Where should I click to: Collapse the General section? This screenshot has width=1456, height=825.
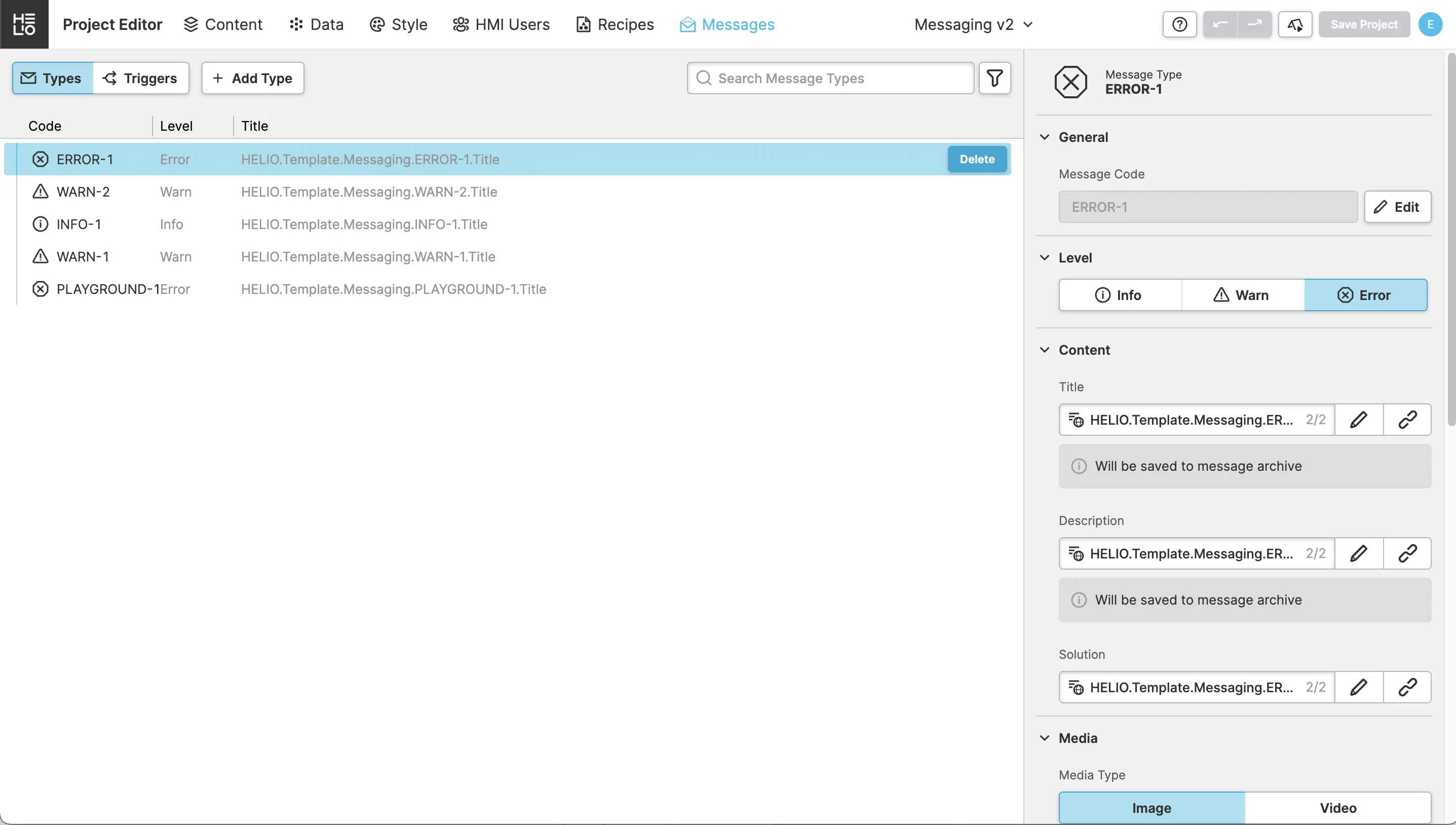1045,137
